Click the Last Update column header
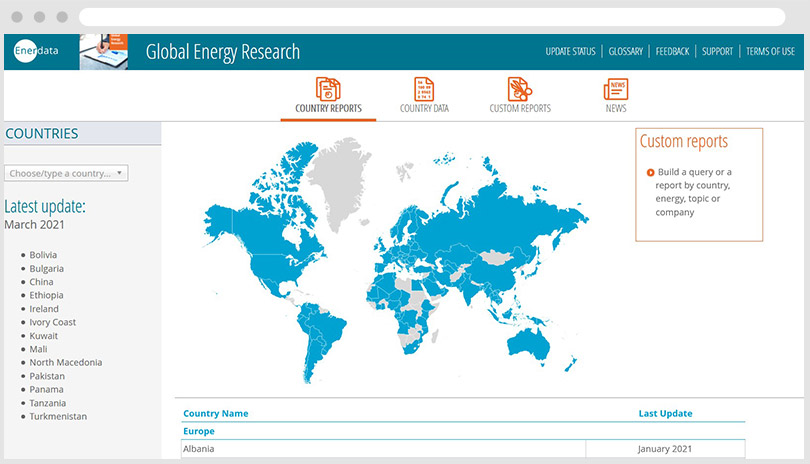Viewport: 810px width, 464px height. click(665, 413)
